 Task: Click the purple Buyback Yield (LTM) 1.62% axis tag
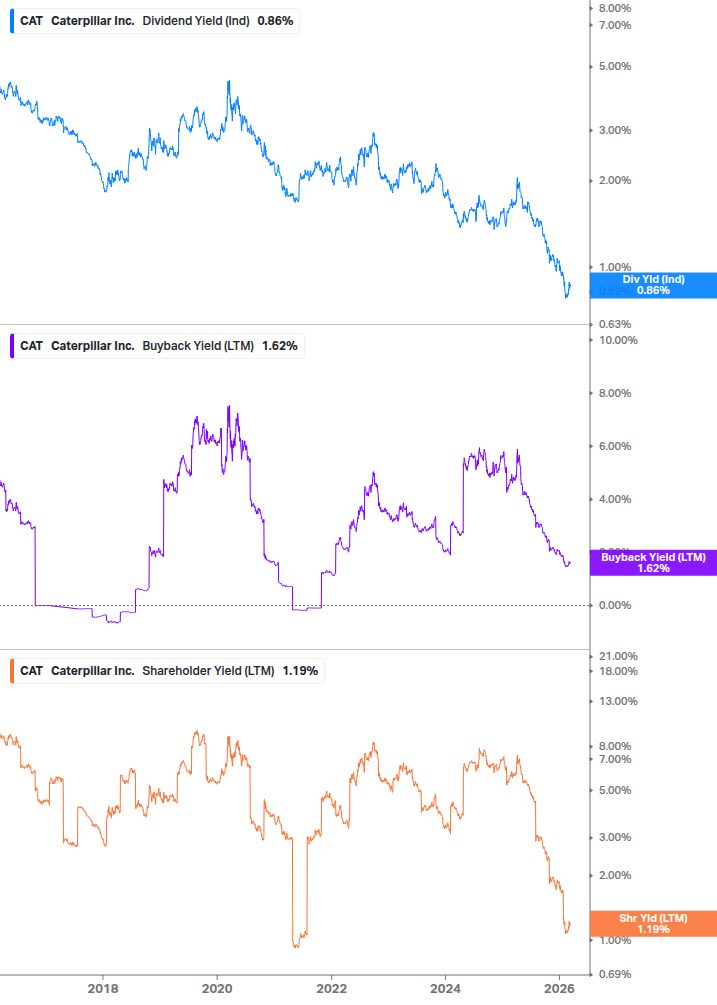click(x=653, y=563)
